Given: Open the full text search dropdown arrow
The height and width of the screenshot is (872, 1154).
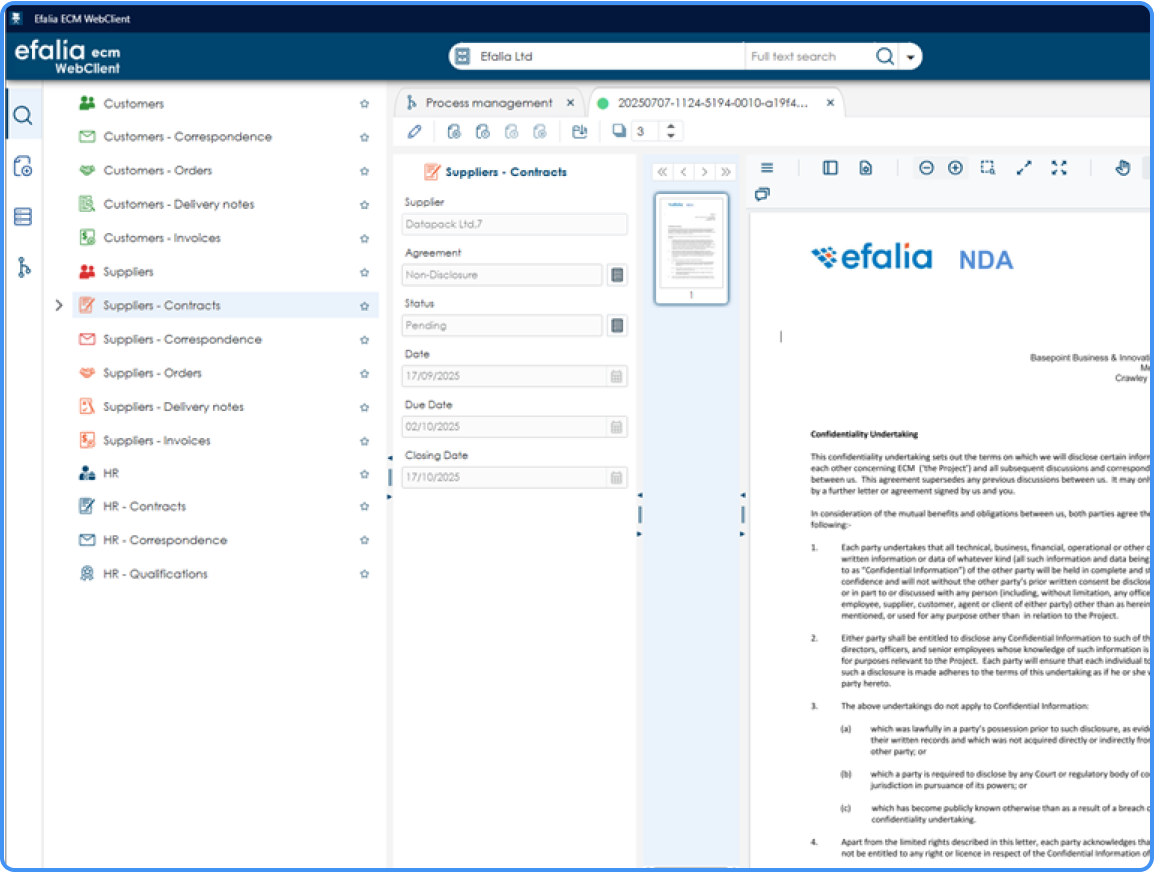Looking at the screenshot, I should click(x=911, y=56).
